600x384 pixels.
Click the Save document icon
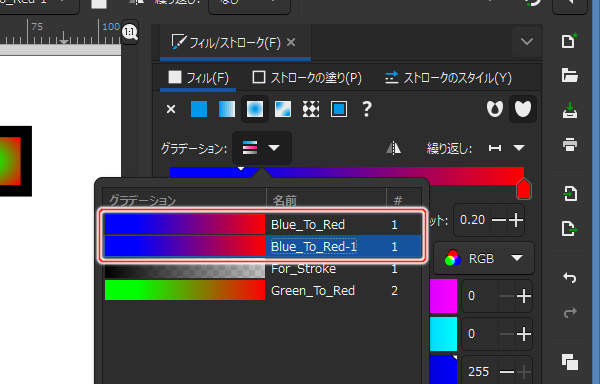(569, 111)
